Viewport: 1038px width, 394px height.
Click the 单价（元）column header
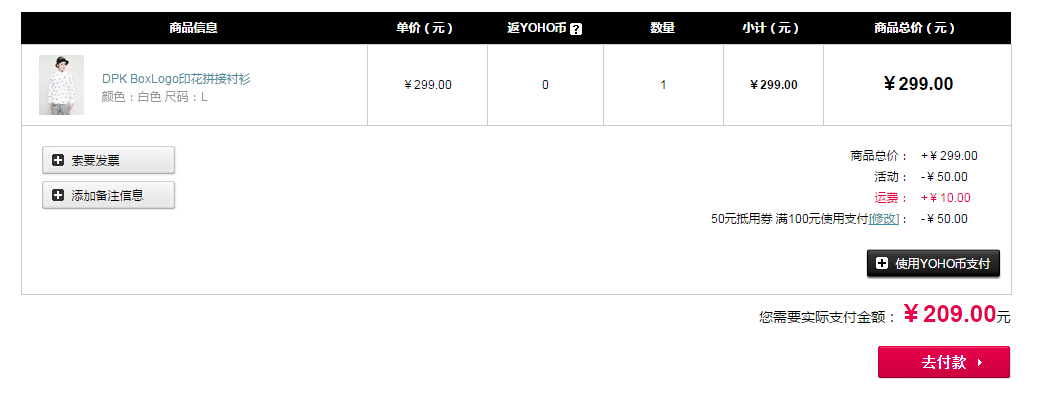427,28
